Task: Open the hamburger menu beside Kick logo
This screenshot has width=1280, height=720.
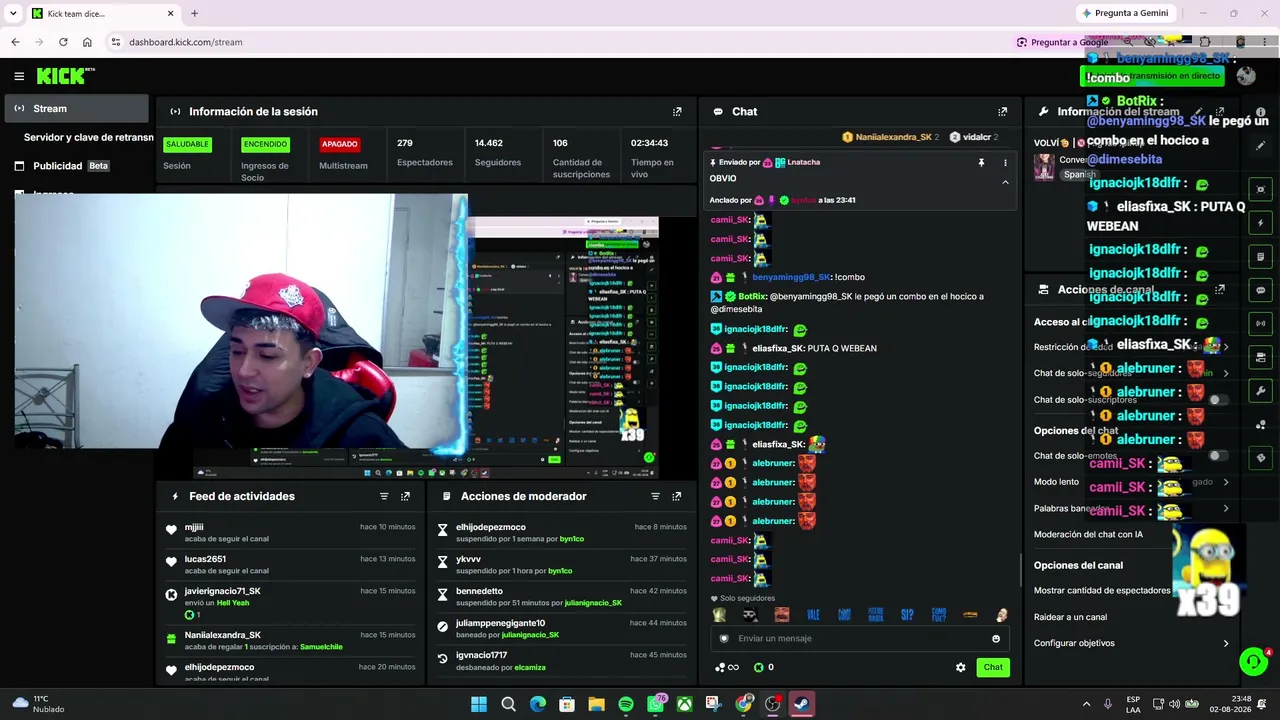Action: (x=19, y=76)
